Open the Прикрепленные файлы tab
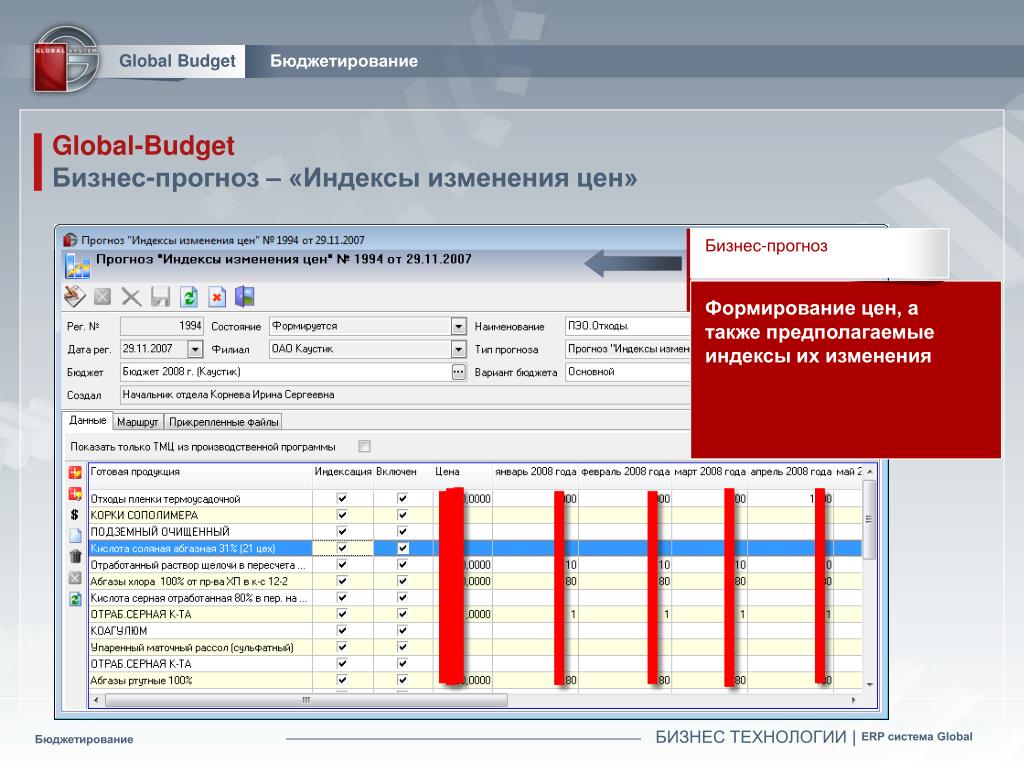The width and height of the screenshot is (1024, 768). click(x=224, y=422)
